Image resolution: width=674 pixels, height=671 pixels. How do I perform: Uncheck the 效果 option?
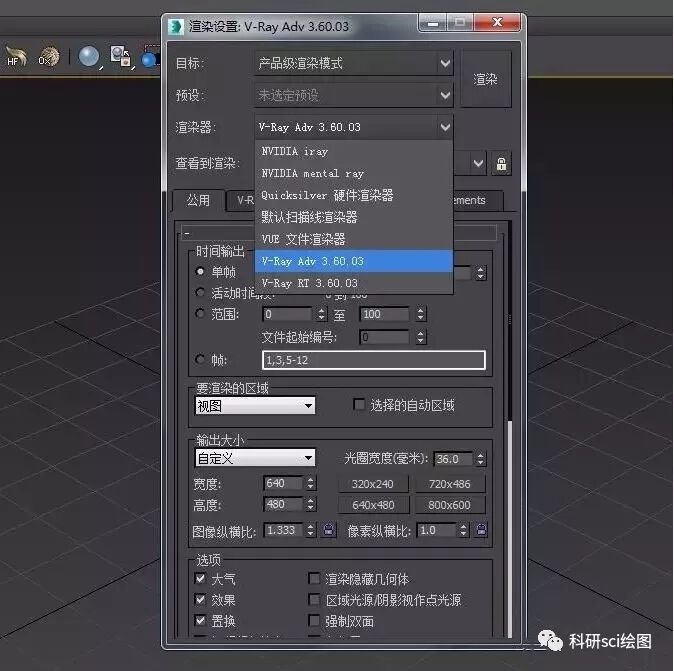200,599
